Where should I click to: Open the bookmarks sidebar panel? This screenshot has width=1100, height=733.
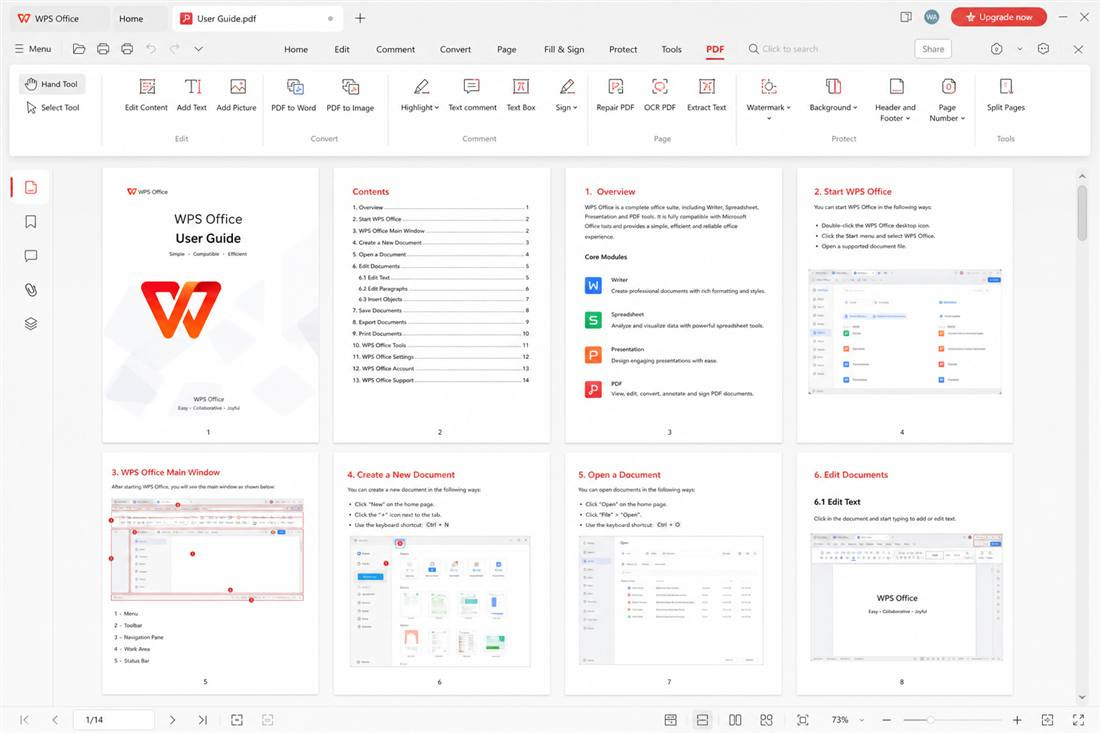coord(30,222)
